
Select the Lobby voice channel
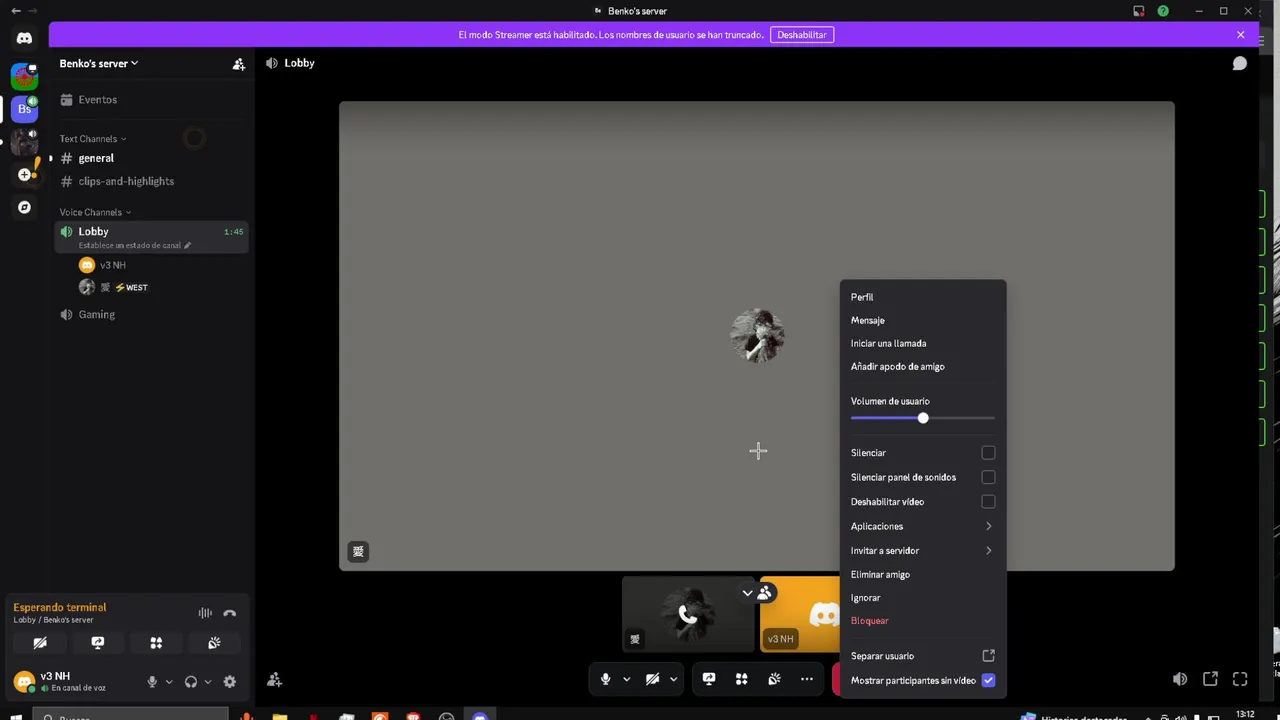tap(150, 237)
